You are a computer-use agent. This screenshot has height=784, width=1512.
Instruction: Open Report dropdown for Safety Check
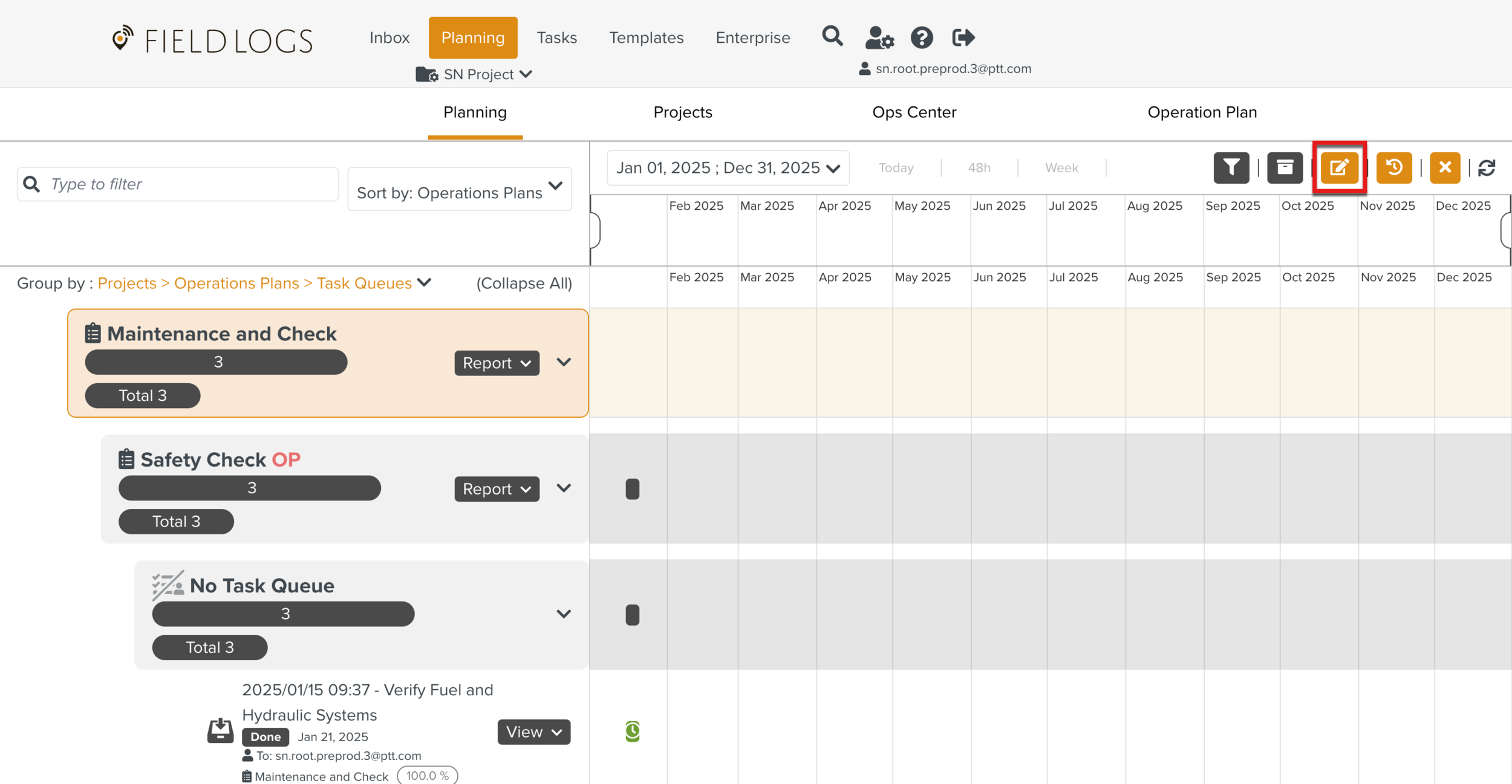tap(497, 488)
